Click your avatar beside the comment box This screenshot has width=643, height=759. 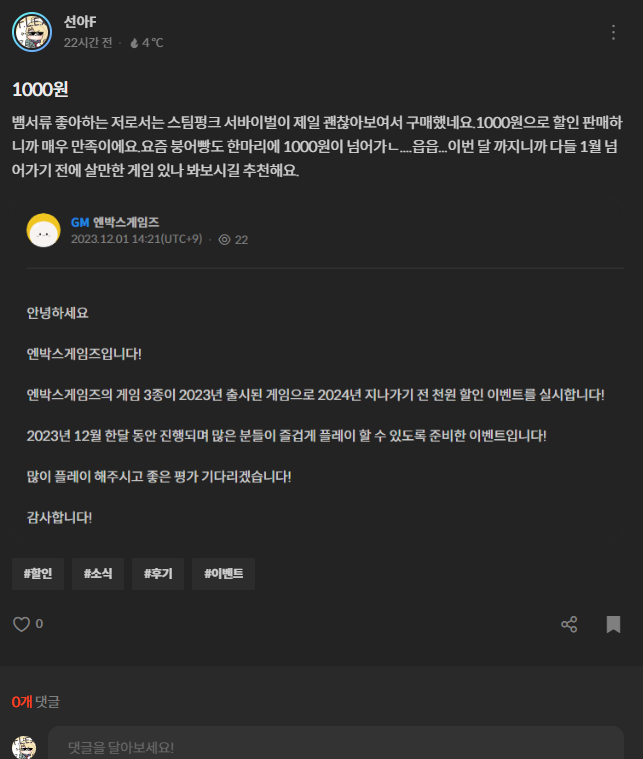tap(24, 747)
